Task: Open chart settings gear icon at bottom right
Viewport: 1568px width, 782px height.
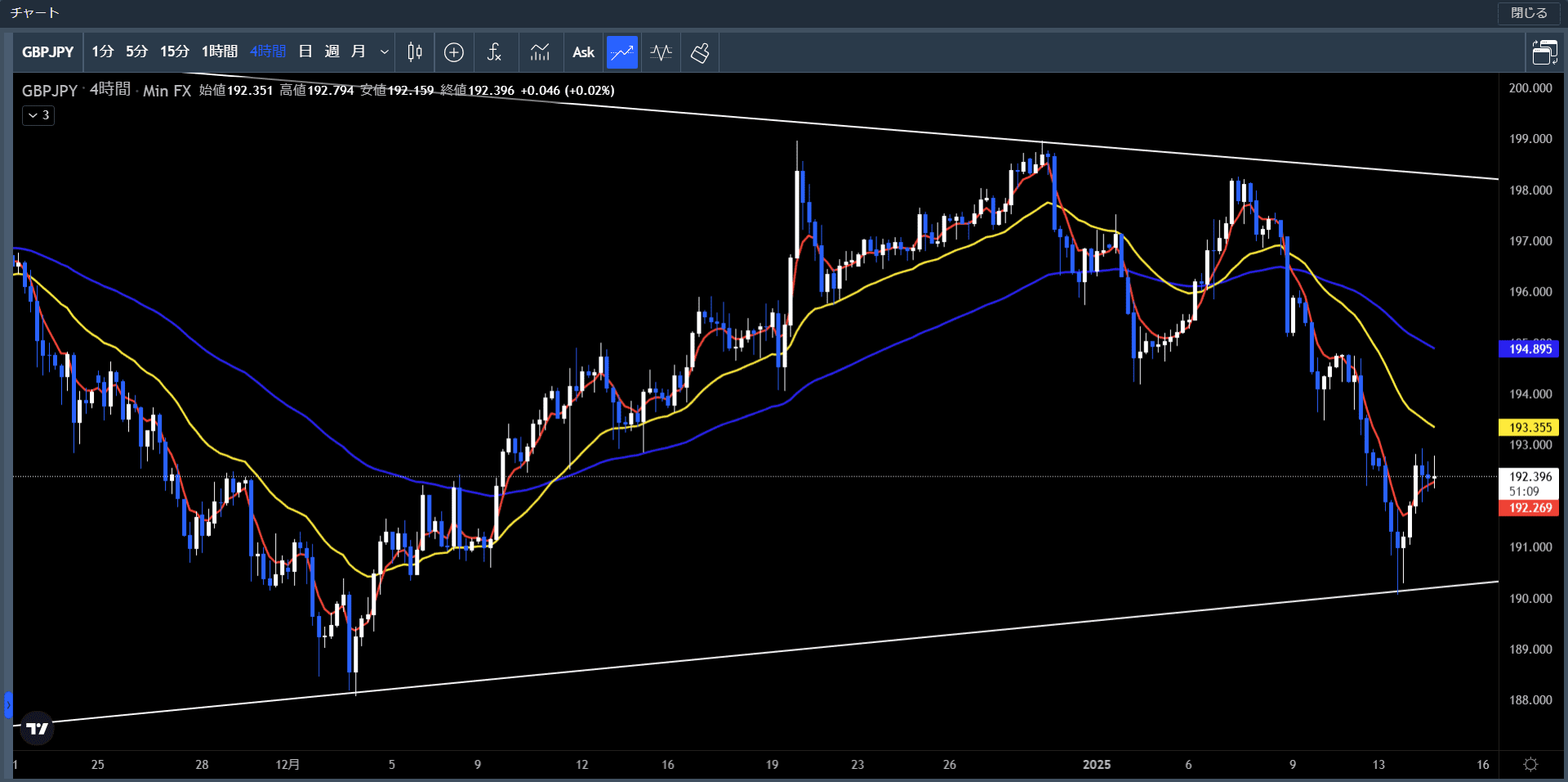Action: [x=1531, y=764]
